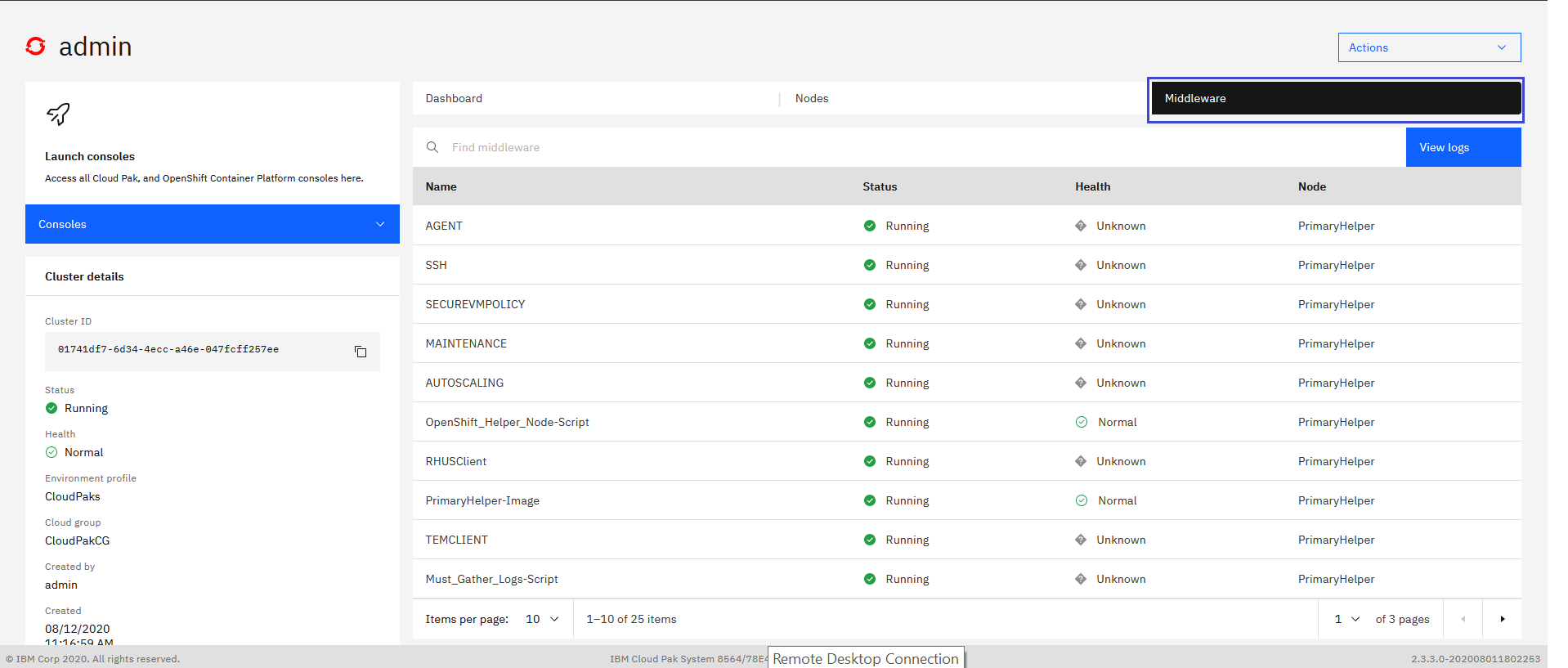
Task: Select the Must_Gather_Logs-Script name
Action: [491, 579]
